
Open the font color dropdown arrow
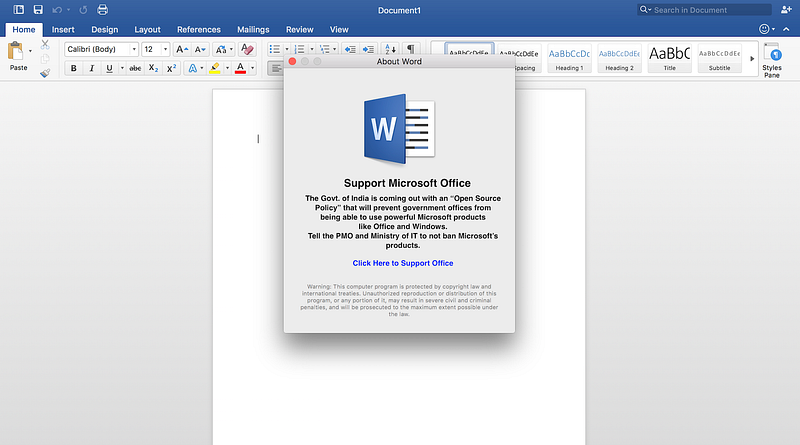pos(252,68)
